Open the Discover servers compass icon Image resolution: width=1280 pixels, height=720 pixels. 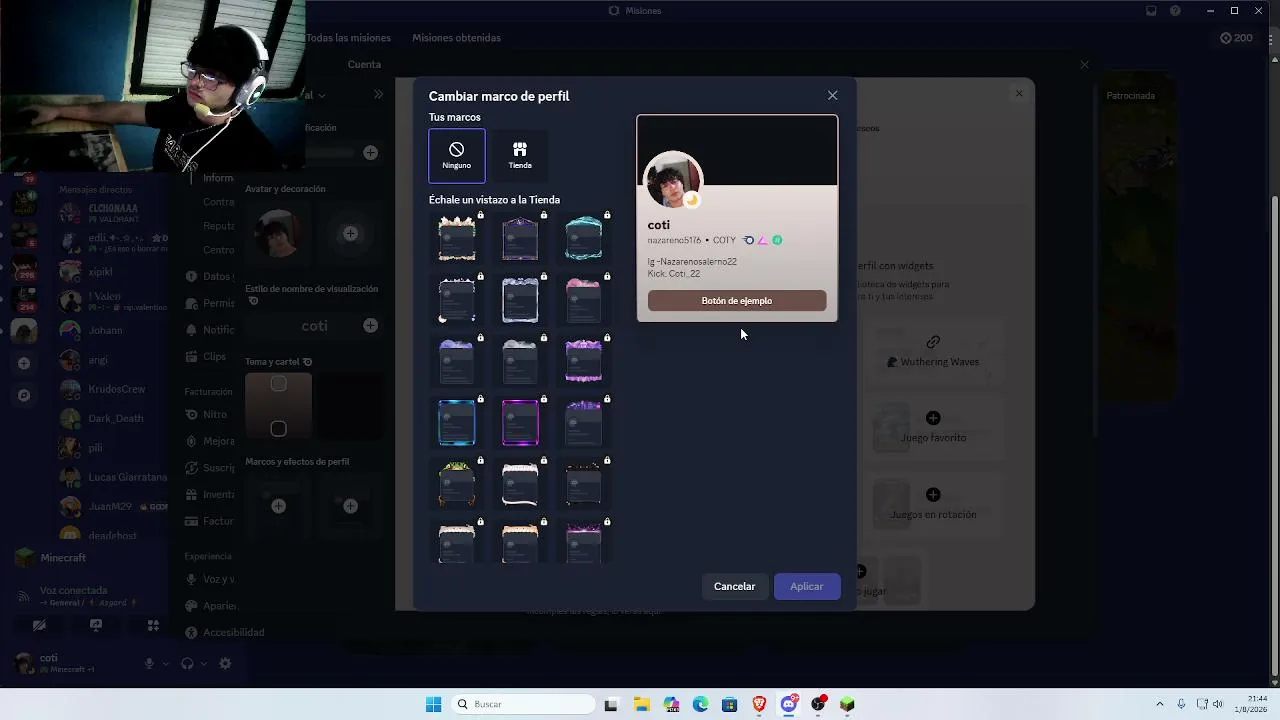coord(24,396)
